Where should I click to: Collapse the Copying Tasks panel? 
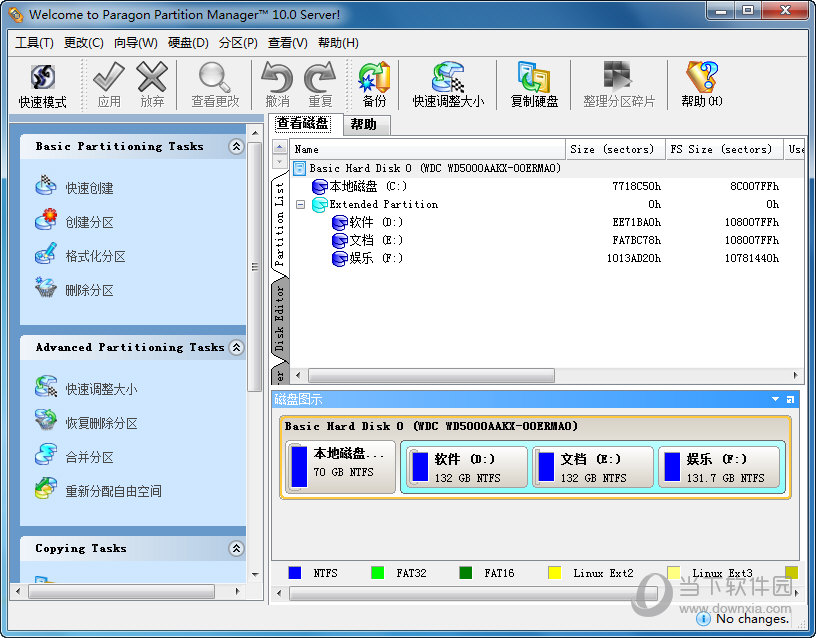[x=236, y=549]
